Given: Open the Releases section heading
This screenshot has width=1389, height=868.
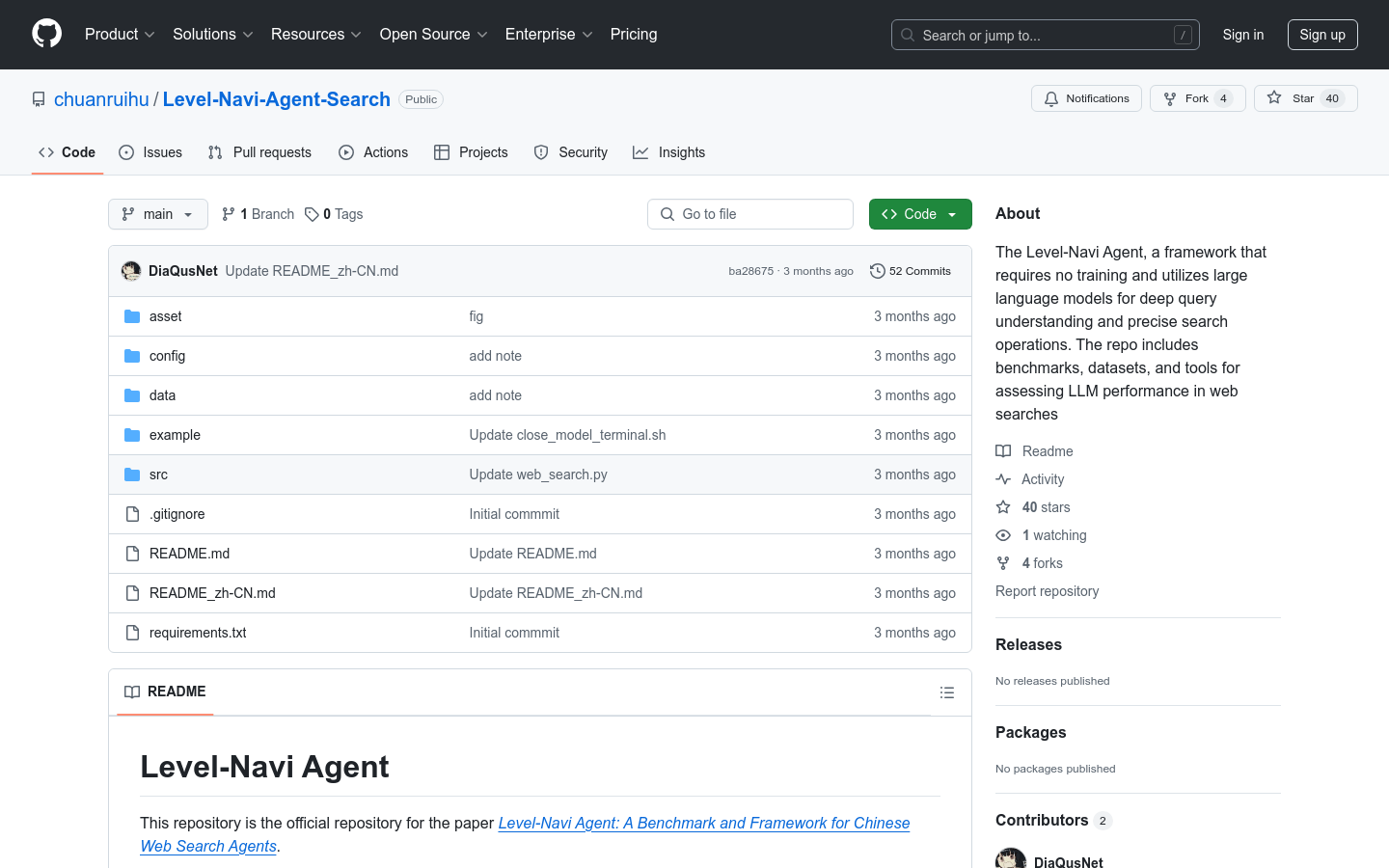Looking at the screenshot, I should 1028,645.
